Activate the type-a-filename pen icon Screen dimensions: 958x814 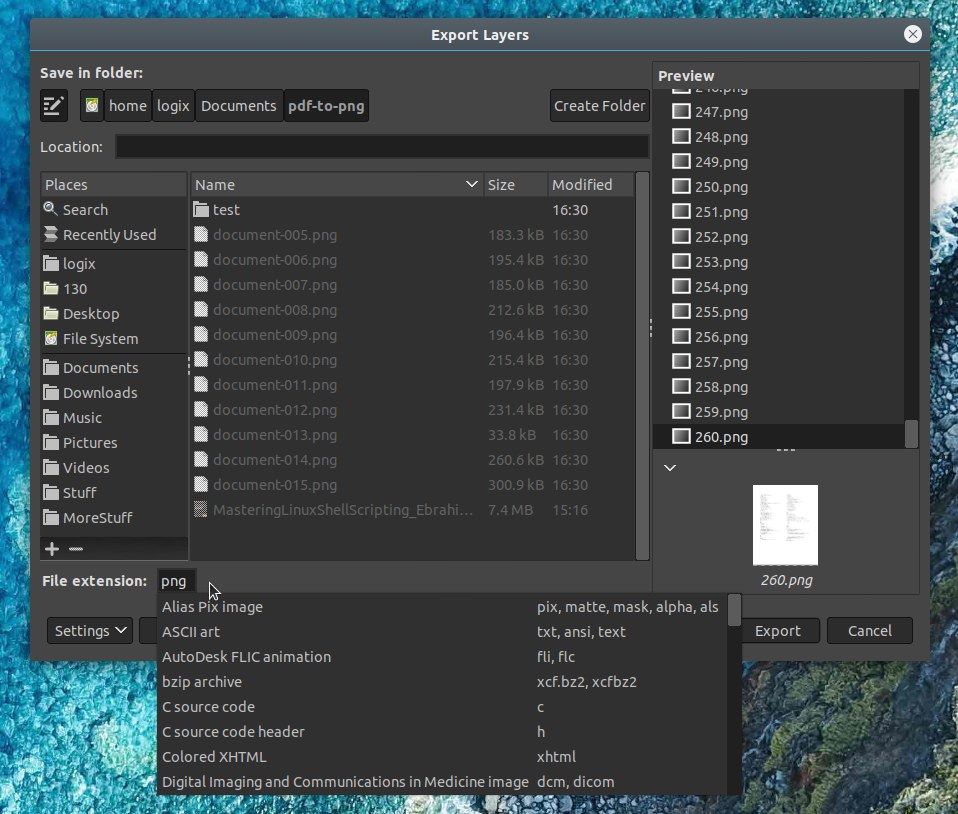click(x=53, y=105)
